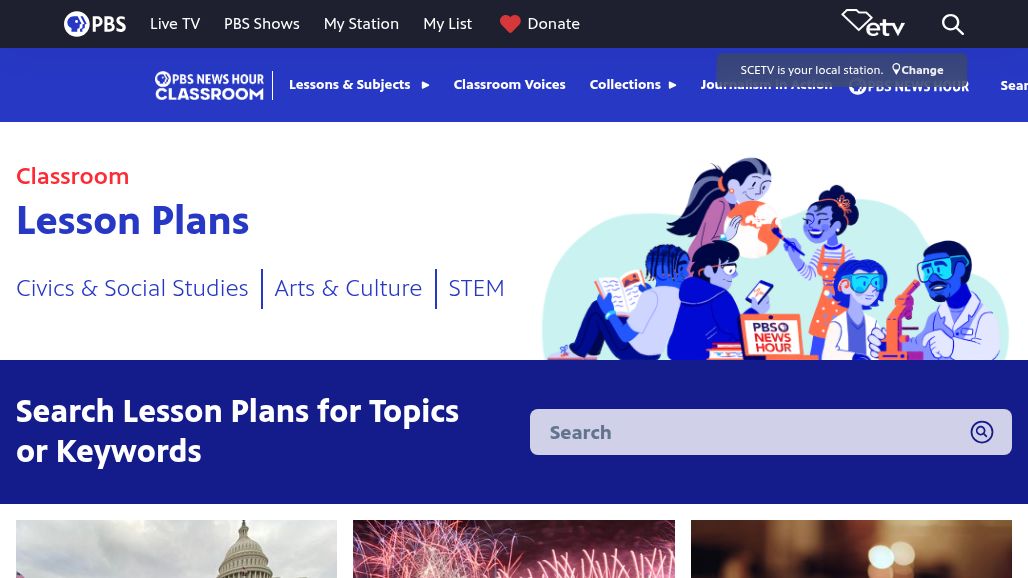
Task: Open the SCETV station logo
Action: [x=873, y=23]
